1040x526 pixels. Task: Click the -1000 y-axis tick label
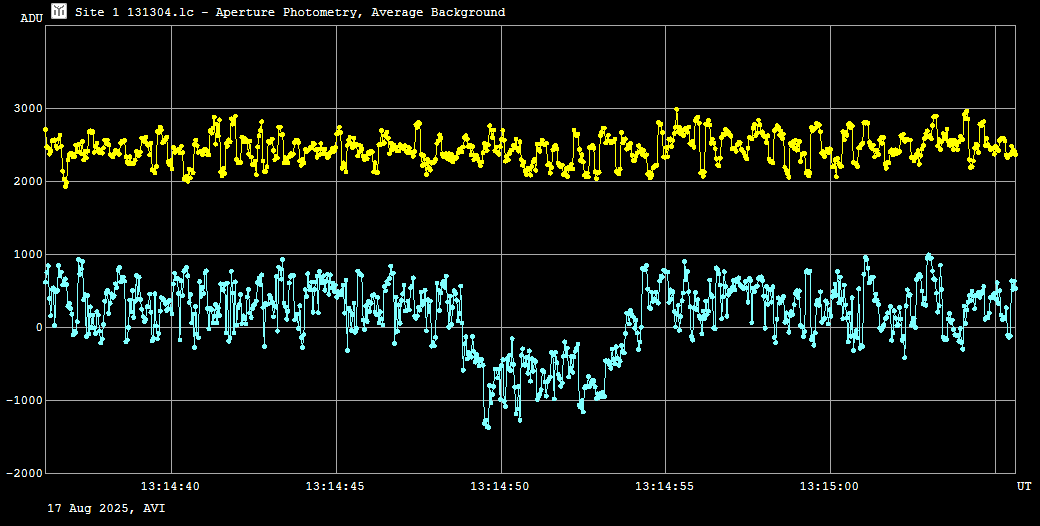point(24,400)
